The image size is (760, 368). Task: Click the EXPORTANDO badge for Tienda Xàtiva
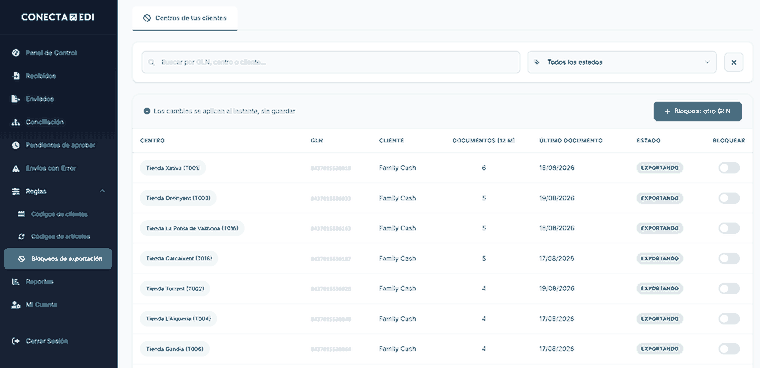click(x=660, y=168)
